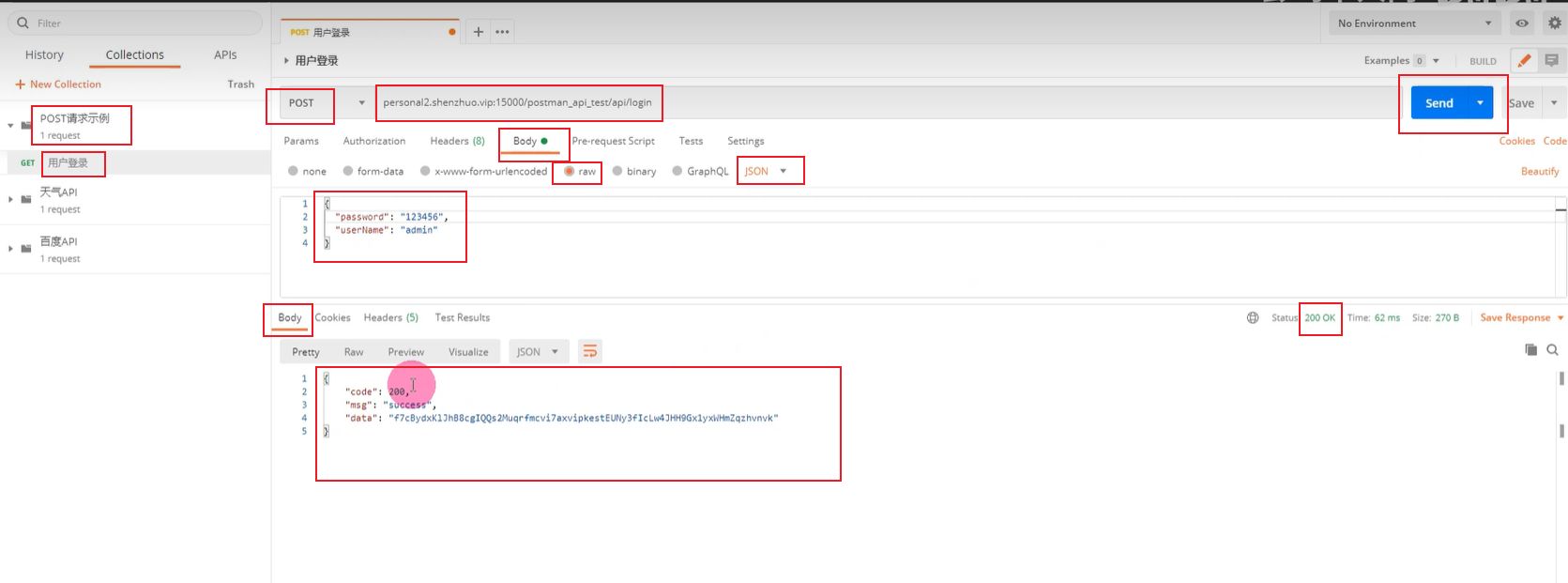Choose the GraphQL radio button
Screen dimensions: 1568x583
[677, 172]
